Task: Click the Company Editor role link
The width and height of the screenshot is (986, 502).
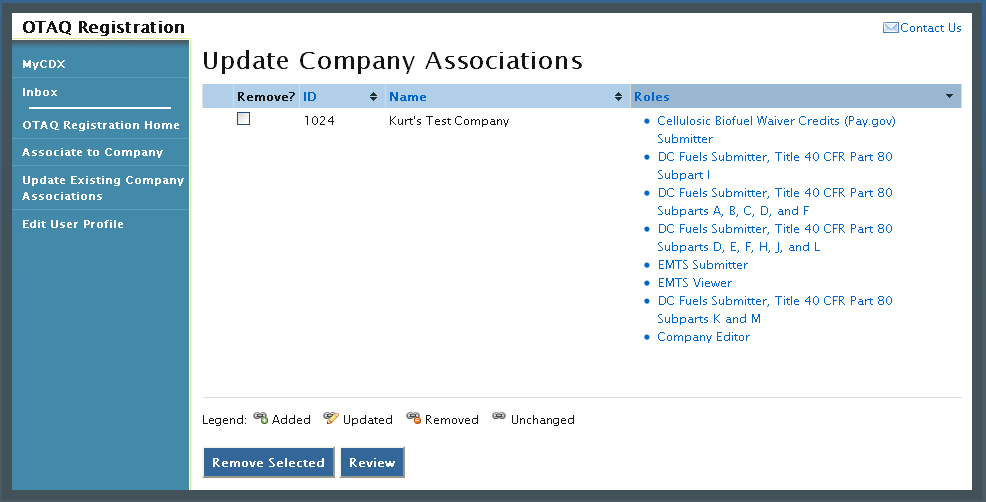Action: (x=703, y=337)
